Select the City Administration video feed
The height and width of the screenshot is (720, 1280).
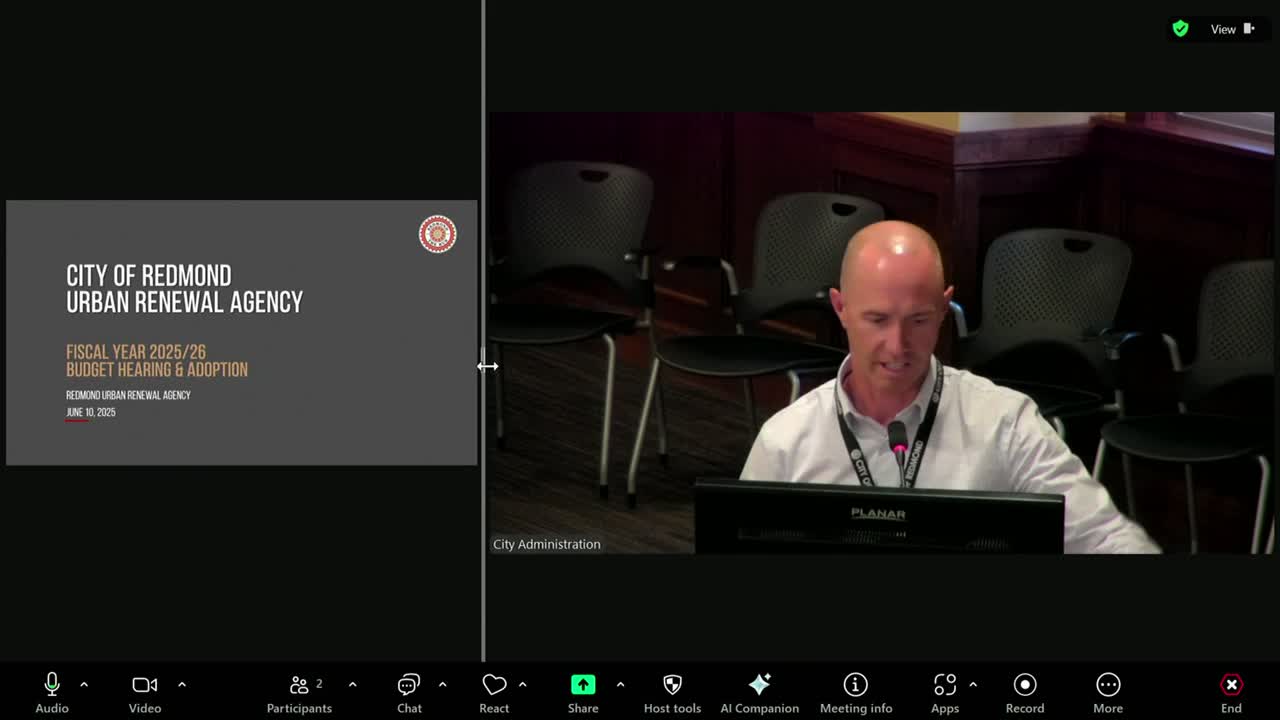(881, 333)
